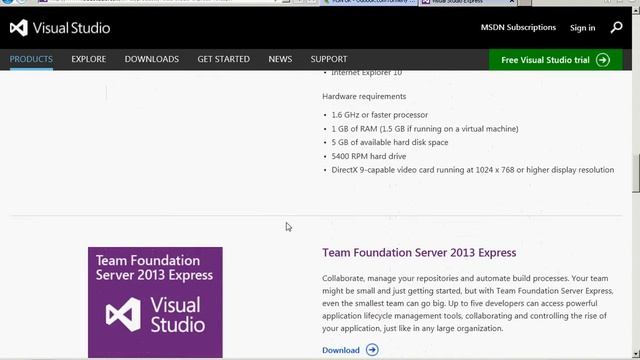Viewport: 640px width, 360px height.
Task: Open the SUPPORT menu
Action: [329, 59]
